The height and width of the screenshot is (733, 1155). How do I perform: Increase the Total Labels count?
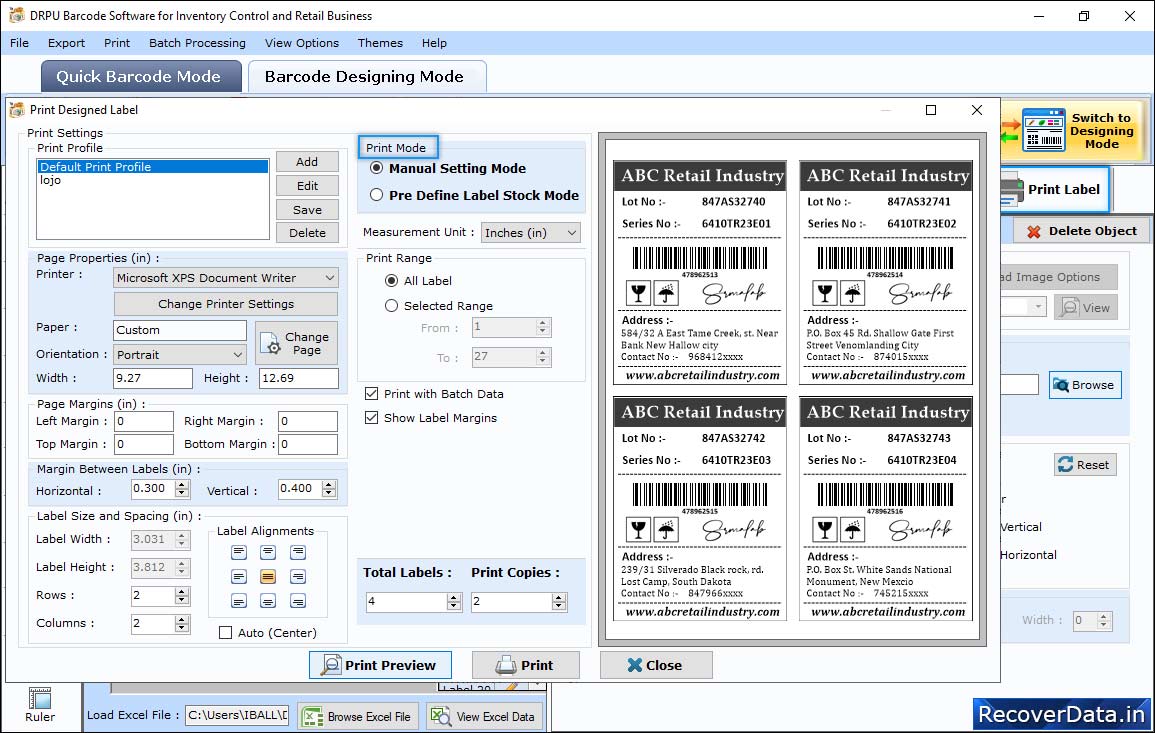coord(454,597)
